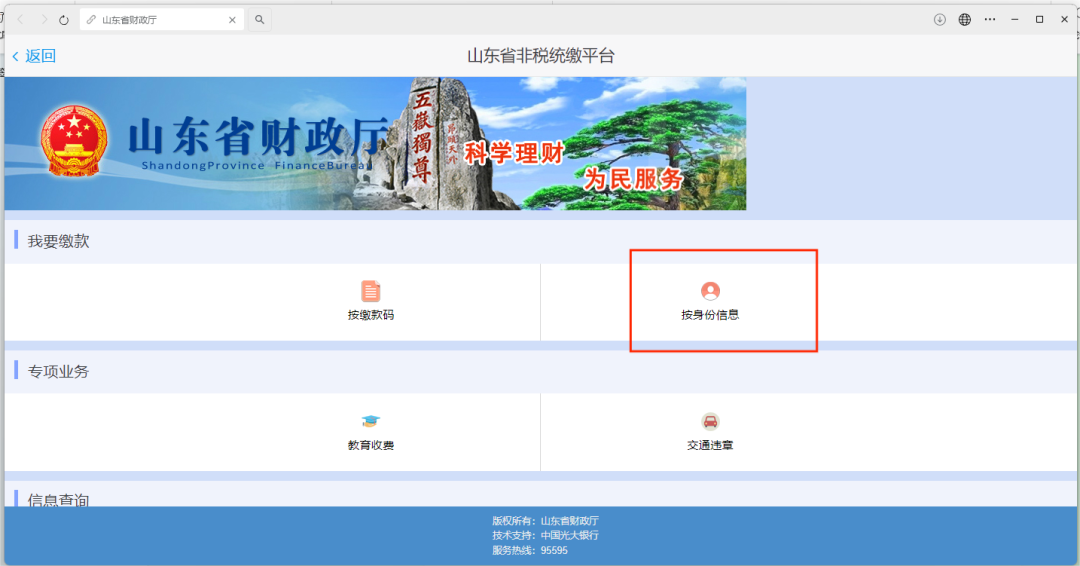Viewport: 1080px width, 566px height.
Task: Click the 信息查询 section heading
Action: point(58,499)
